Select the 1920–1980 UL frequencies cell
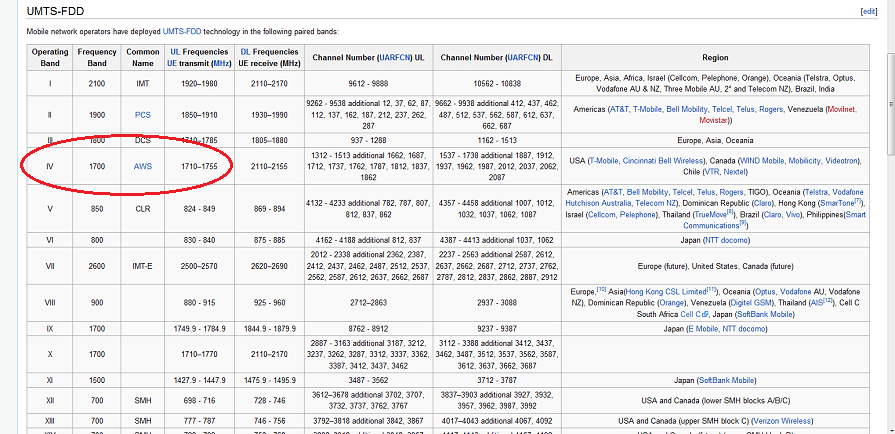 199,83
